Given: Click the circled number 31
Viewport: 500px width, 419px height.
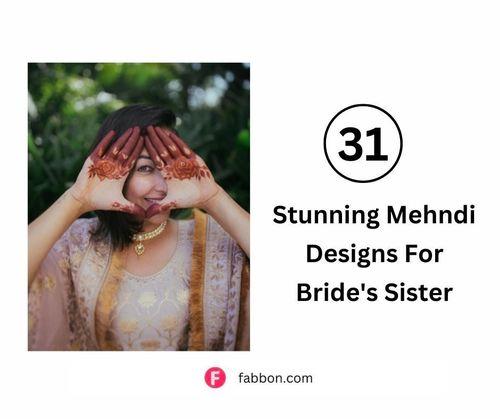Looking at the screenshot, I should tap(363, 143).
